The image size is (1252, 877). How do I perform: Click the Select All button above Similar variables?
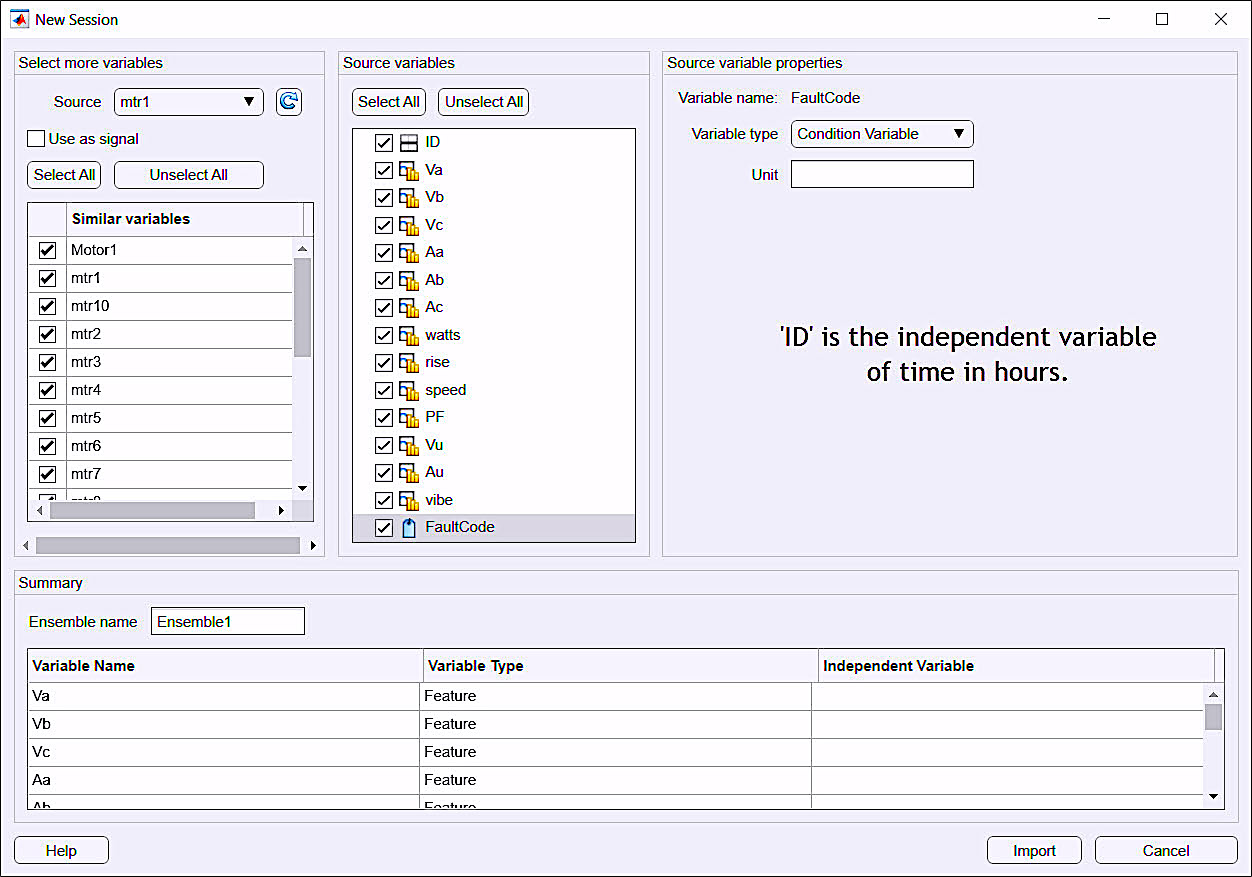click(65, 175)
